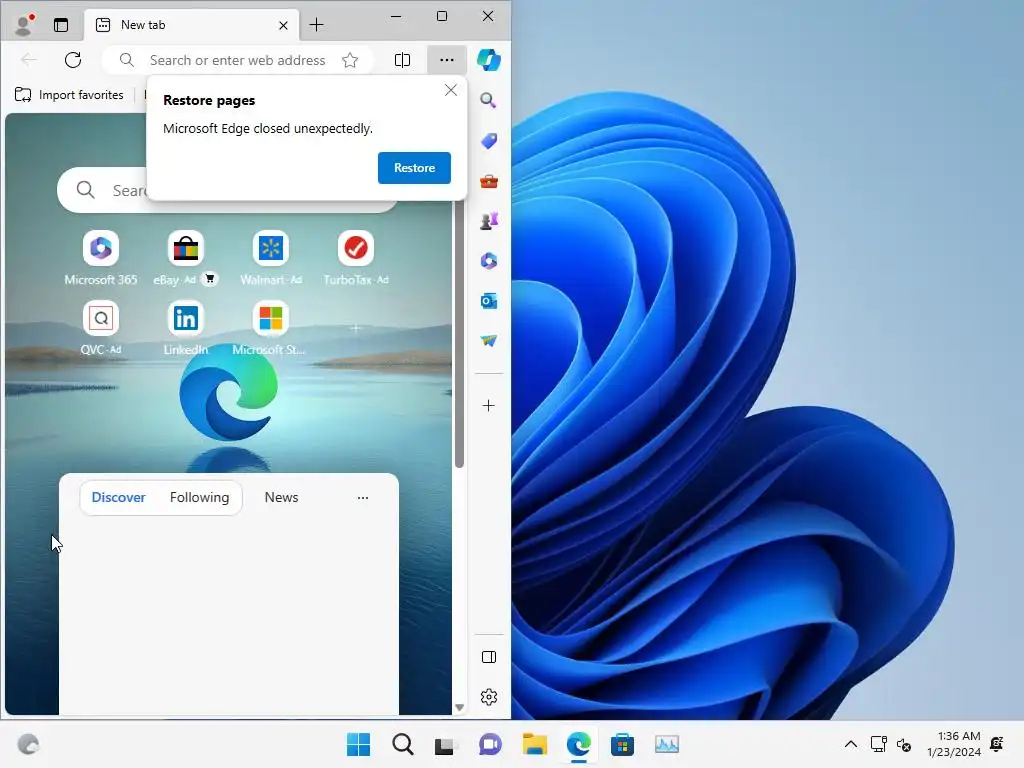Screen dimensions: 1024x768
Task: Open sidebar Drop paper plane icon
Action: coord(488,341)
